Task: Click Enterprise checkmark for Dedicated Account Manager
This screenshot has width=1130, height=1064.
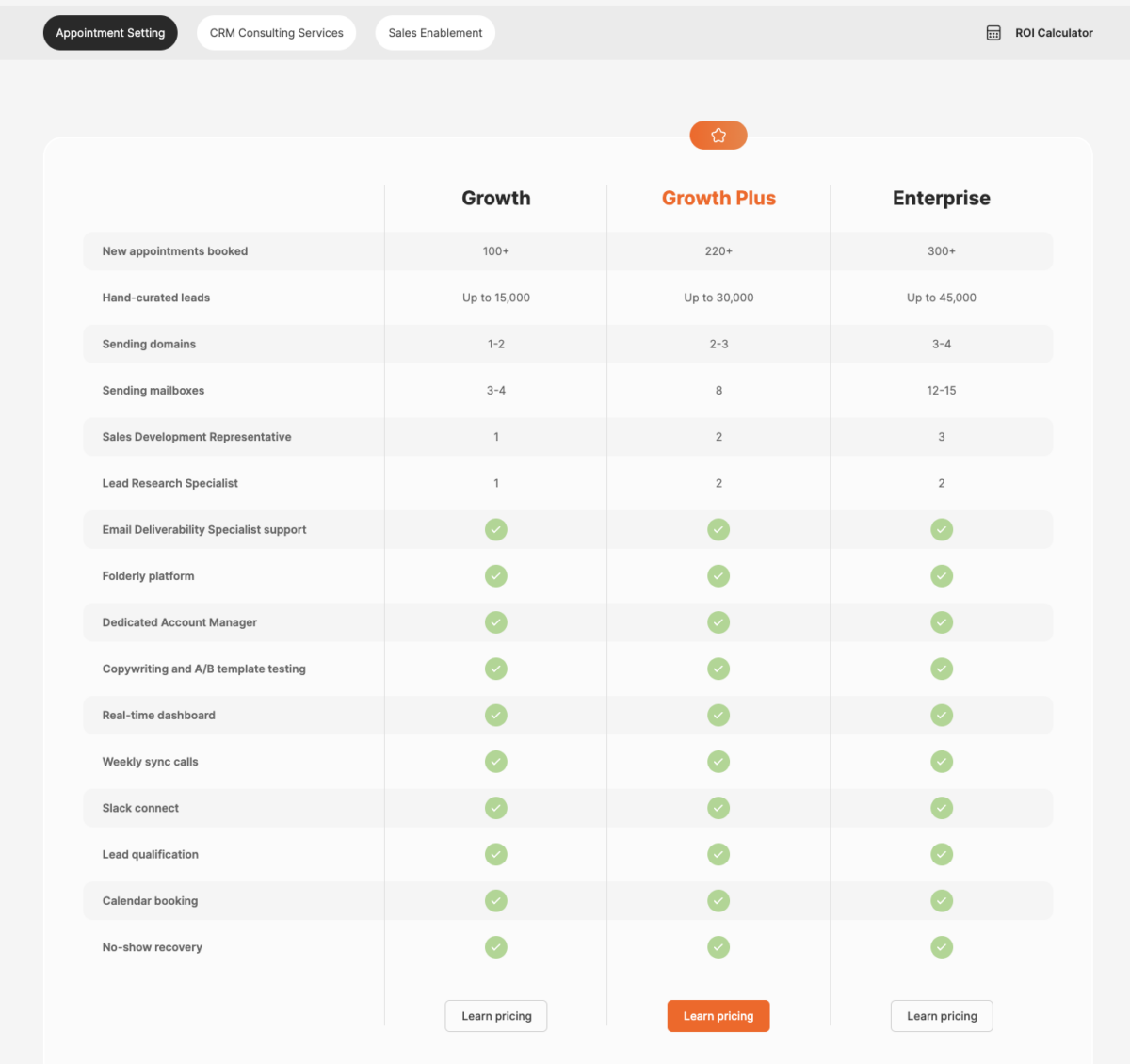Action: [942, 622]
